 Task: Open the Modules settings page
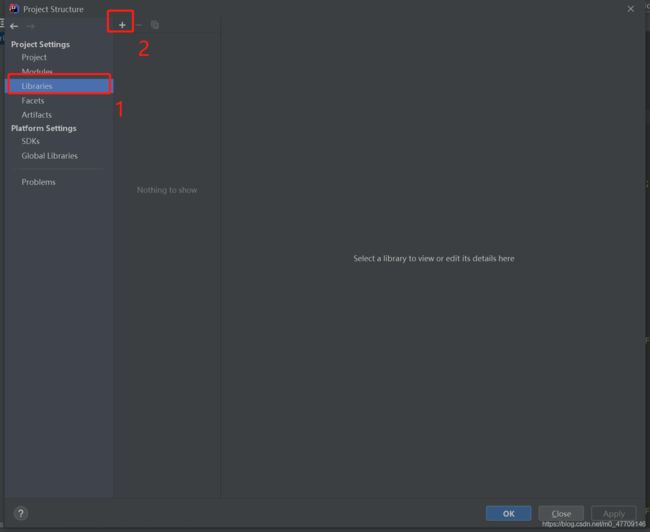tap(37, 71)
